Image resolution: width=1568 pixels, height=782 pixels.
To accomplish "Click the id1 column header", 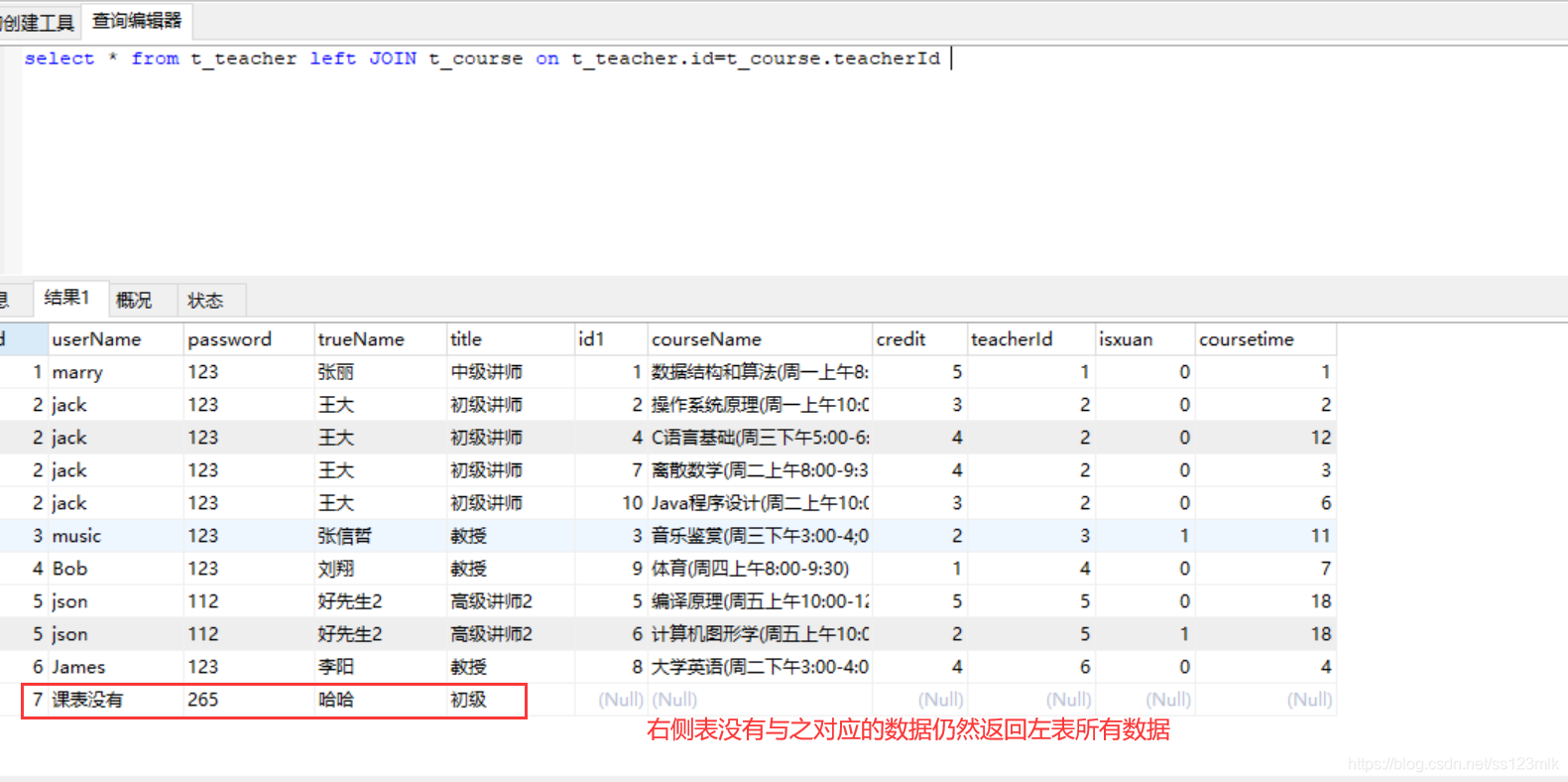I will click(611, 339).
